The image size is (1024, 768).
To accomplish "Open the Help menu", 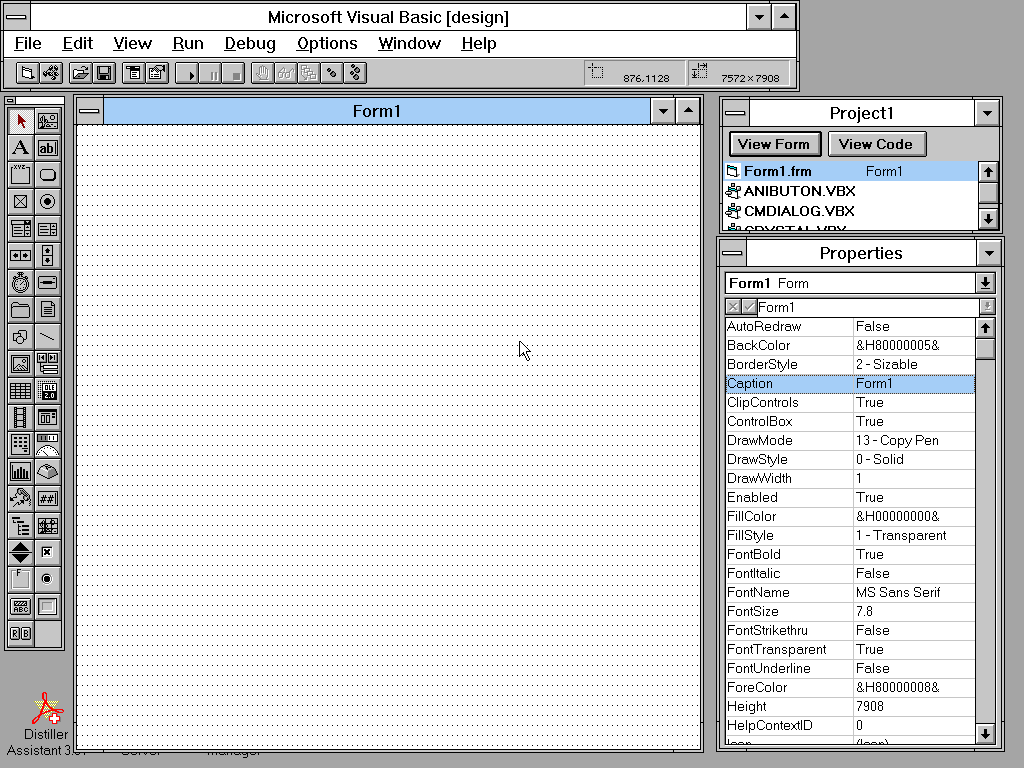I will tap(479, 43).
